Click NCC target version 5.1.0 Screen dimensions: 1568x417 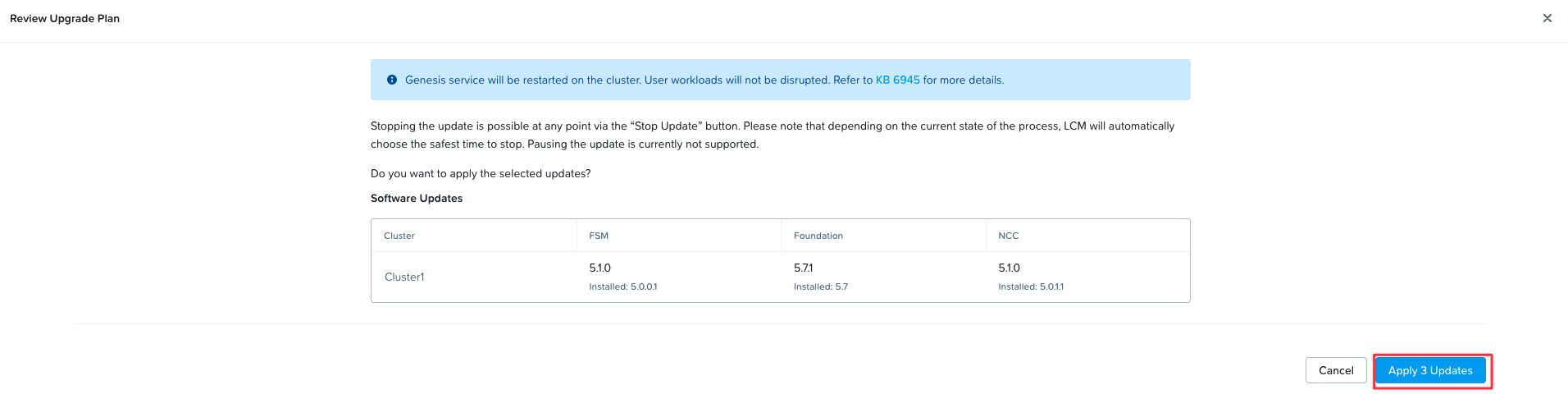(1009, 268)
